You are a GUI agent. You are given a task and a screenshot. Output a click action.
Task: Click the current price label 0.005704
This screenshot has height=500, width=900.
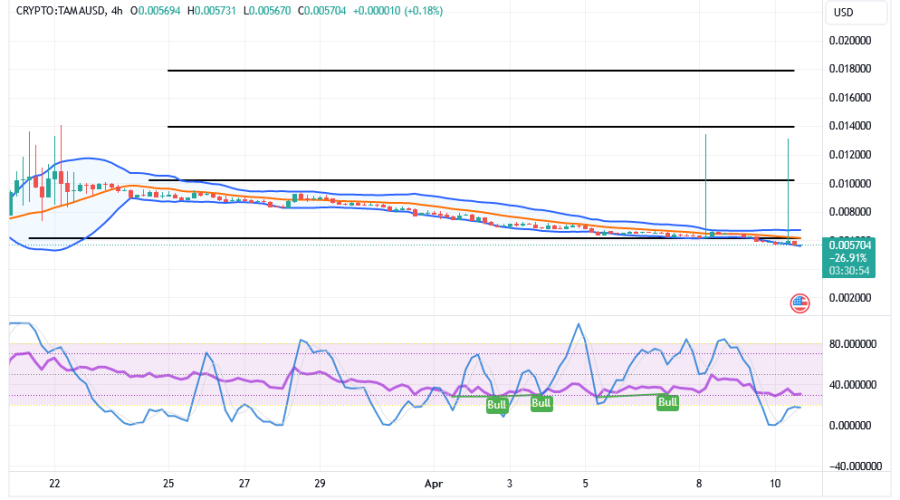pos(849,245)
